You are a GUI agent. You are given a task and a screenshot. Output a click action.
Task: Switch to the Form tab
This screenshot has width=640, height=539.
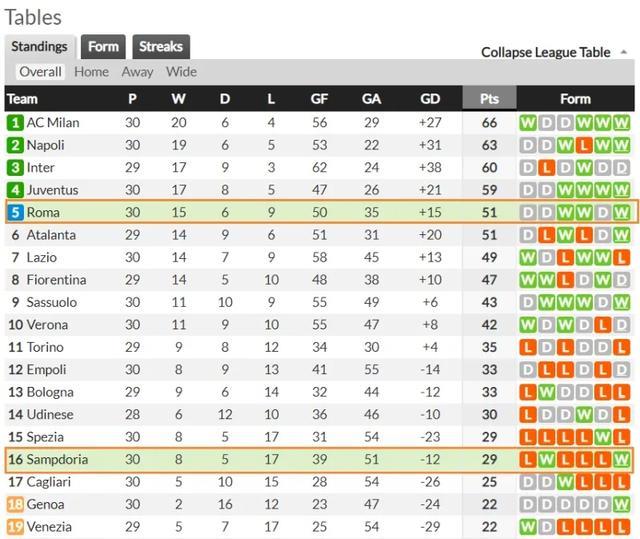(103, 47)
